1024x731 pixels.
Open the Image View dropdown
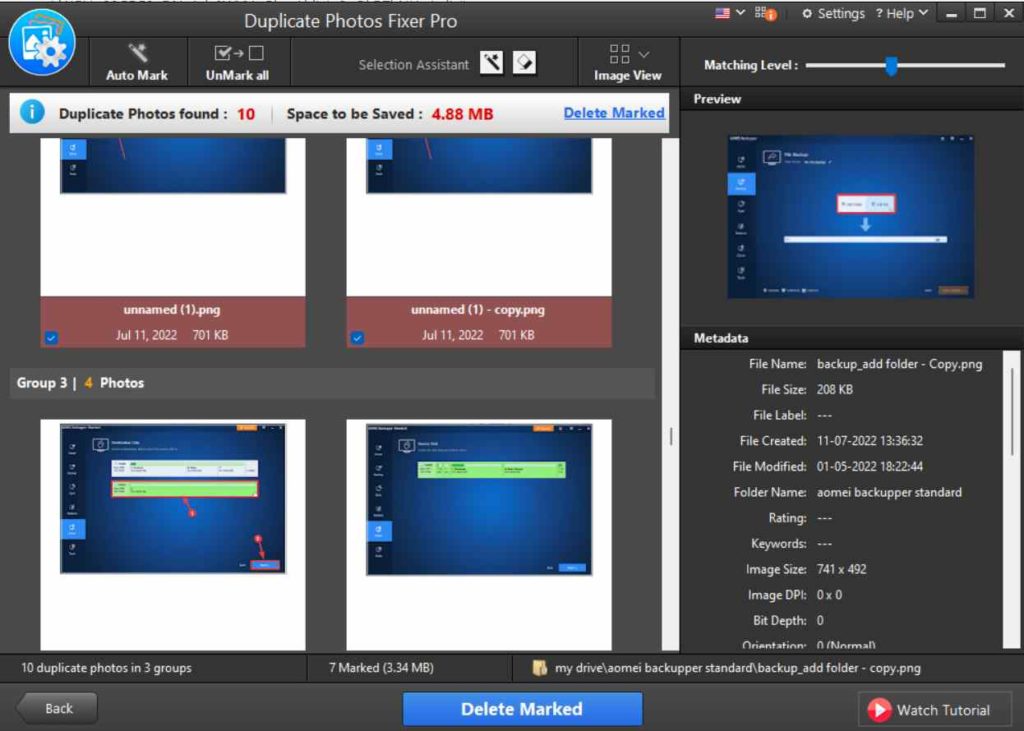[644, 54]
